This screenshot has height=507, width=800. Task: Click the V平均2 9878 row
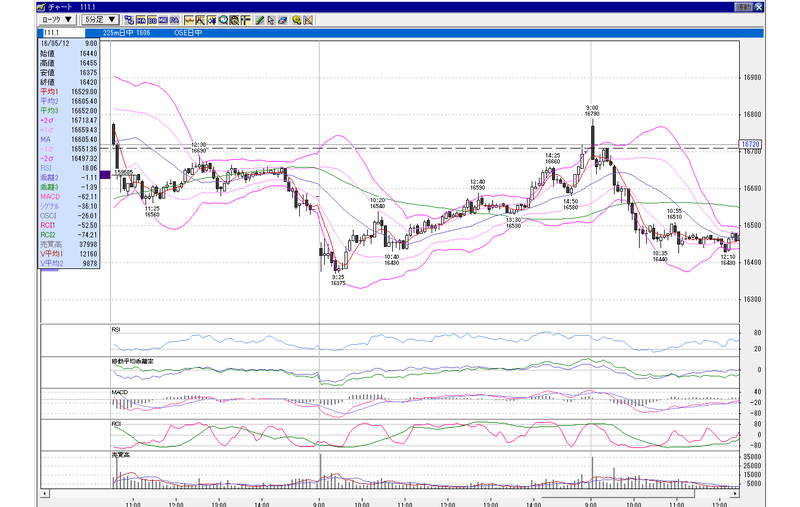click(x=69, y=263)
